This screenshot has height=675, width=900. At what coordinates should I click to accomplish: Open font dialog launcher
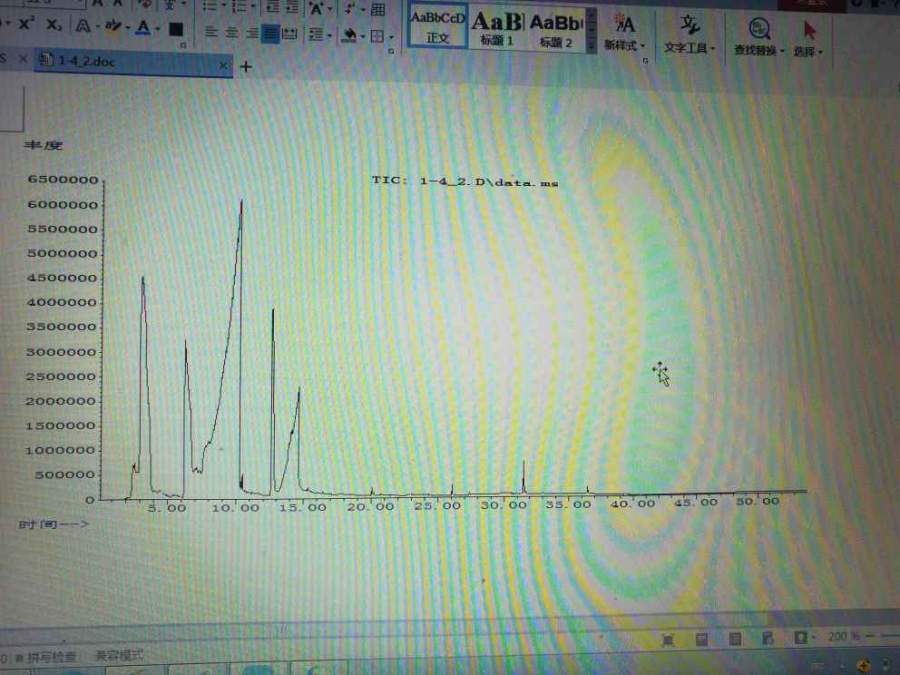[183, 45]
